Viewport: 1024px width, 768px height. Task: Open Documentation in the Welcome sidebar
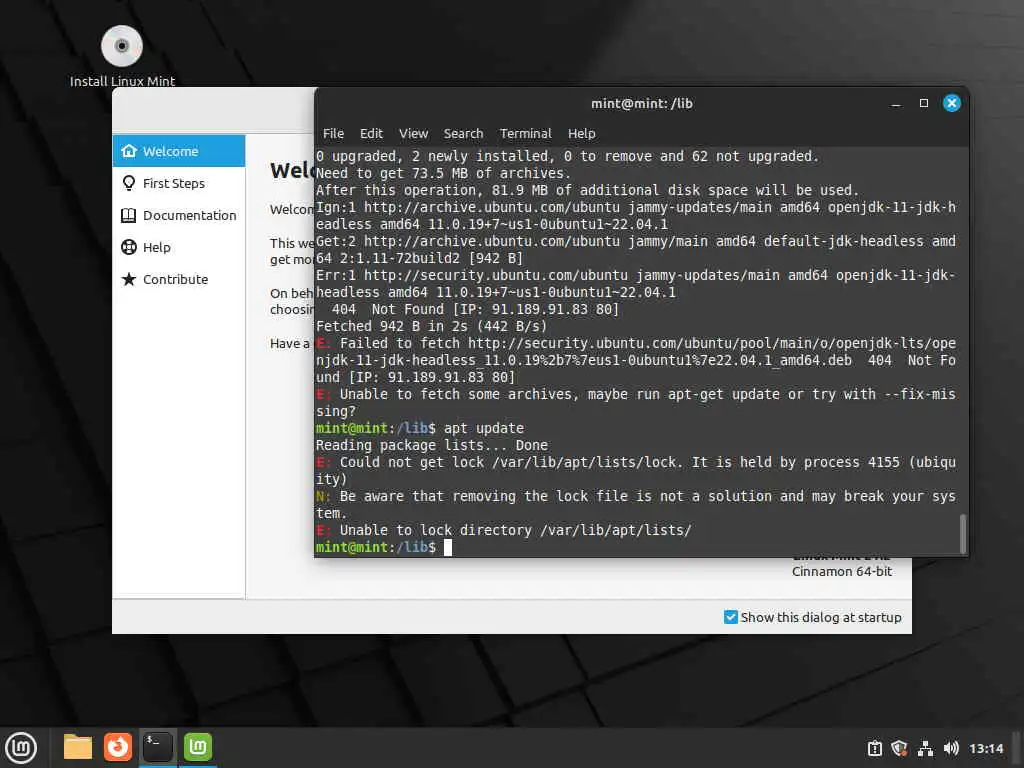click(179, 215)
